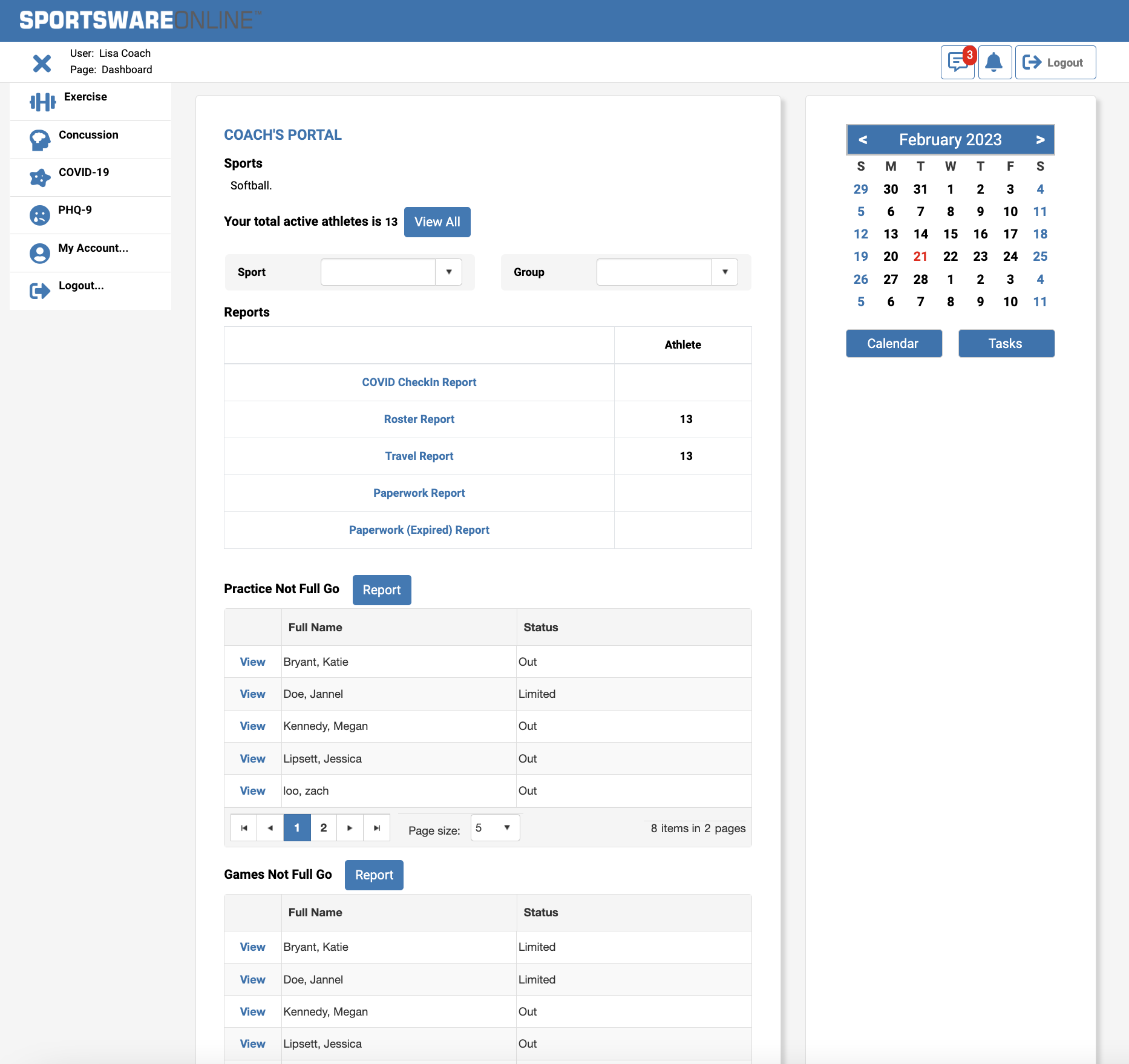1129x1064 pixels.
Task: Click the PHQ-9 sad face icon
Action: (x=40, y=215)
